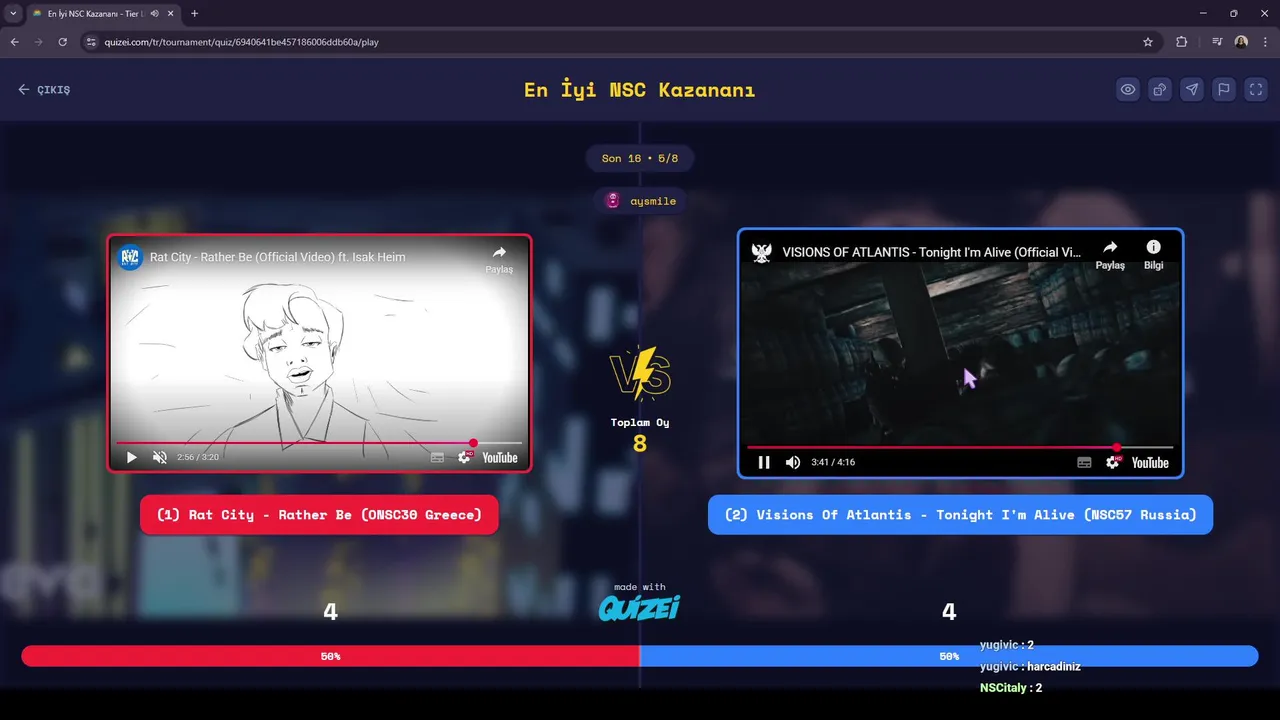
Task: Open media control icon in browser toolbar
Action: pyautogui.click(x=1216, y=42)
